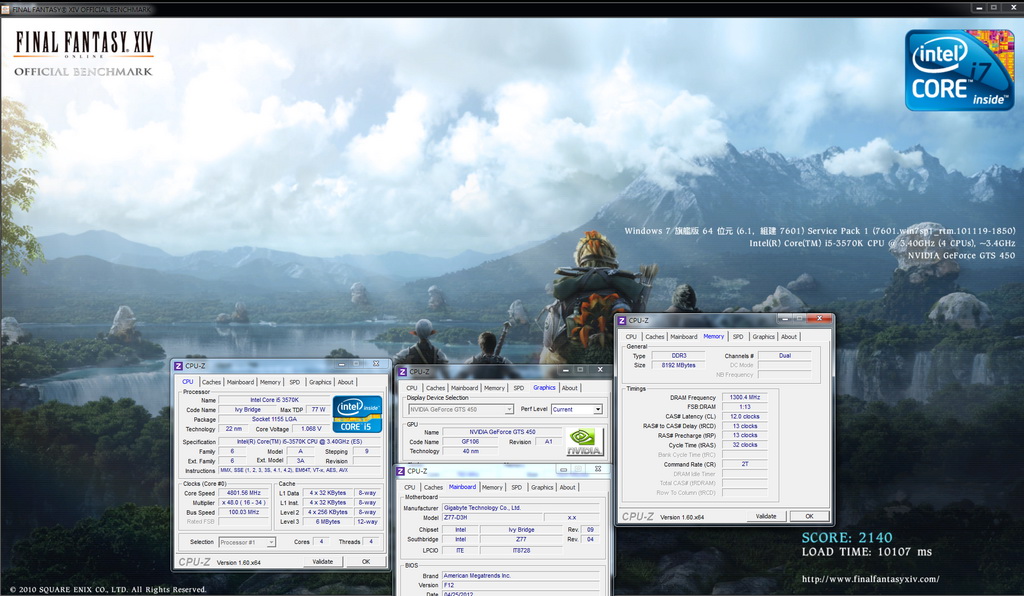Click the Core Speed value 4801.56 MHz
1024x596 pixels.
point(244,493)
